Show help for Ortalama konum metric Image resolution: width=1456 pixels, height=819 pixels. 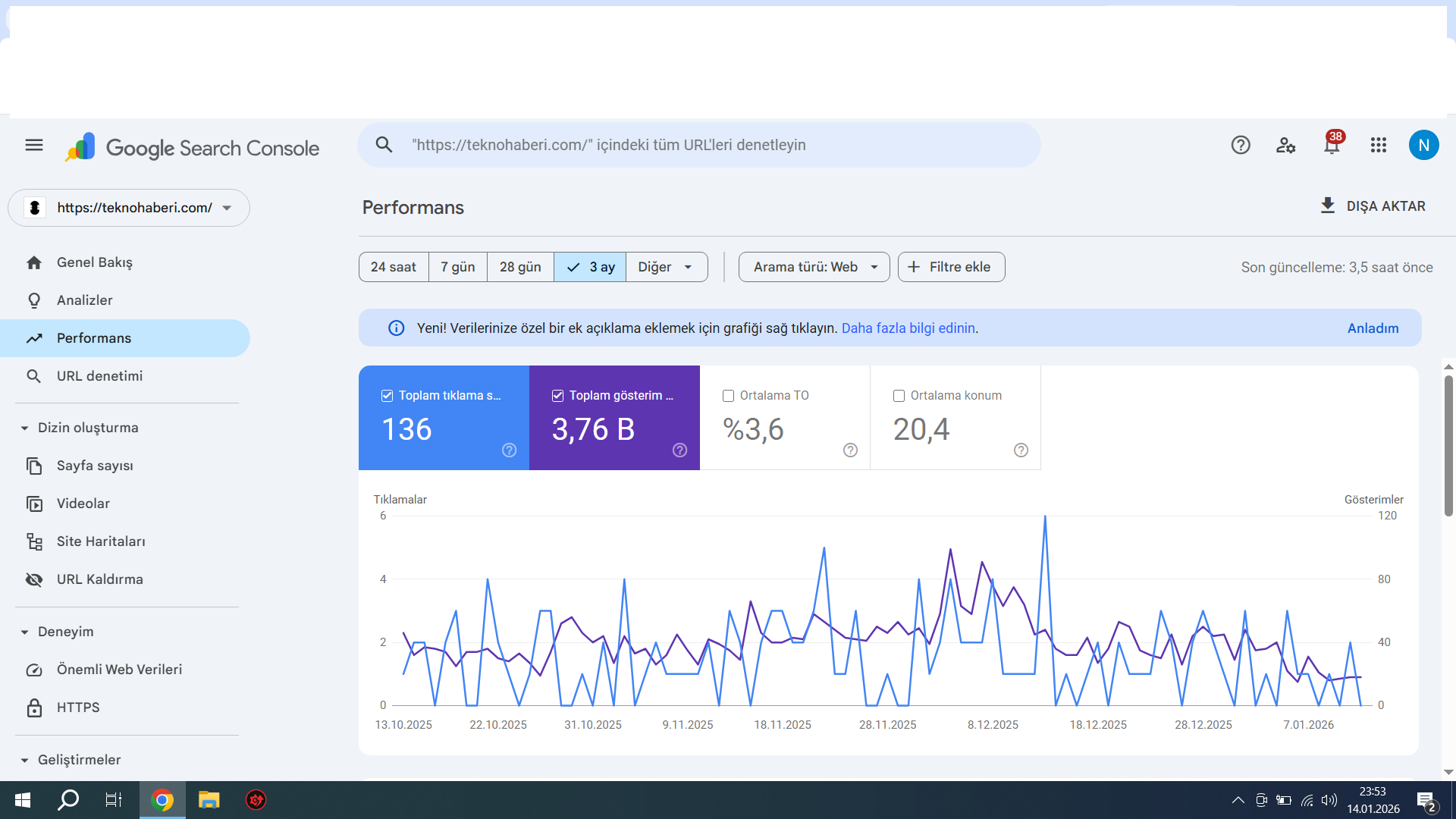coord(1021,450)
